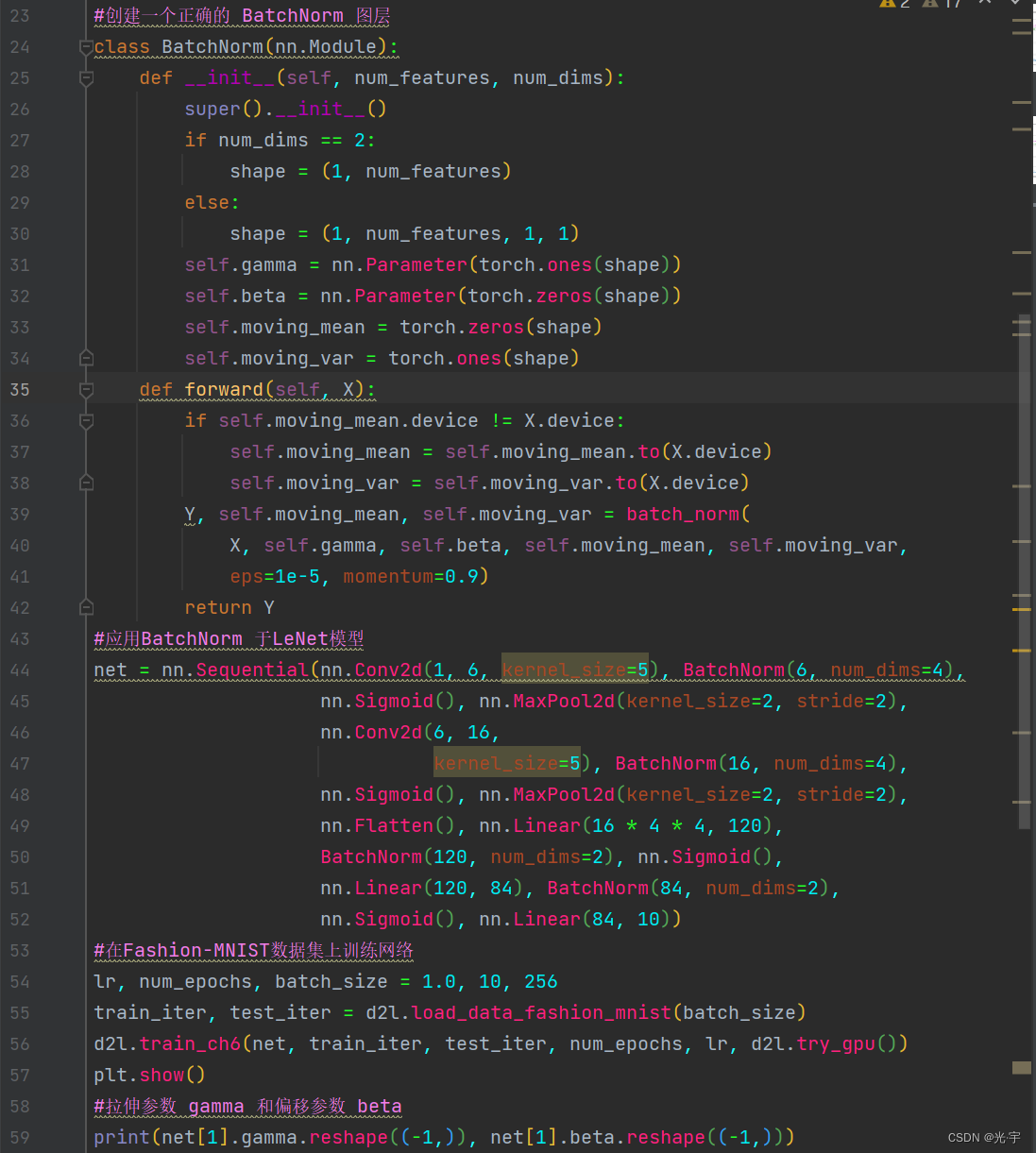Click the '#应用BatchNorm 于LeNet模型' comment
The height and width of the screenshot is (1153, 1036).
(x=229, y=639)
